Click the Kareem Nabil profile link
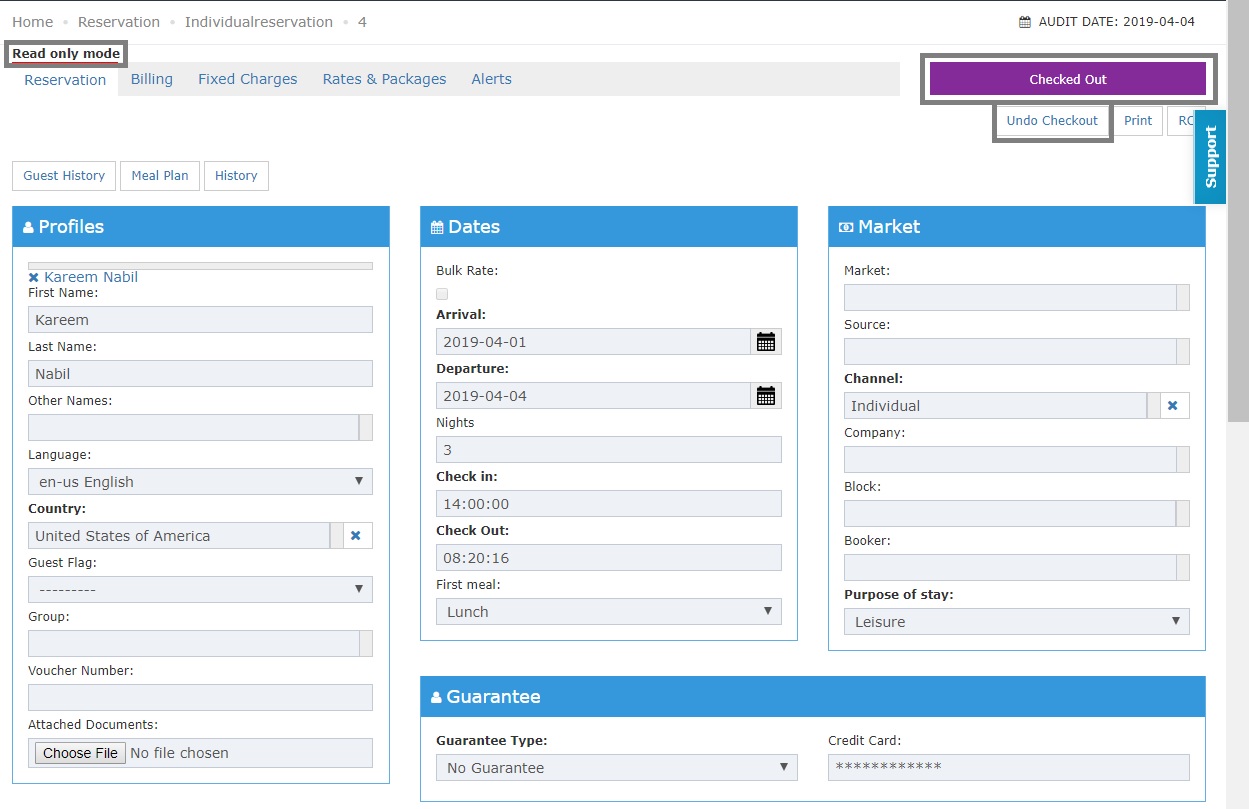This screenshot has height=809, width=1249. pyautogui.click(x=91, y=277)
